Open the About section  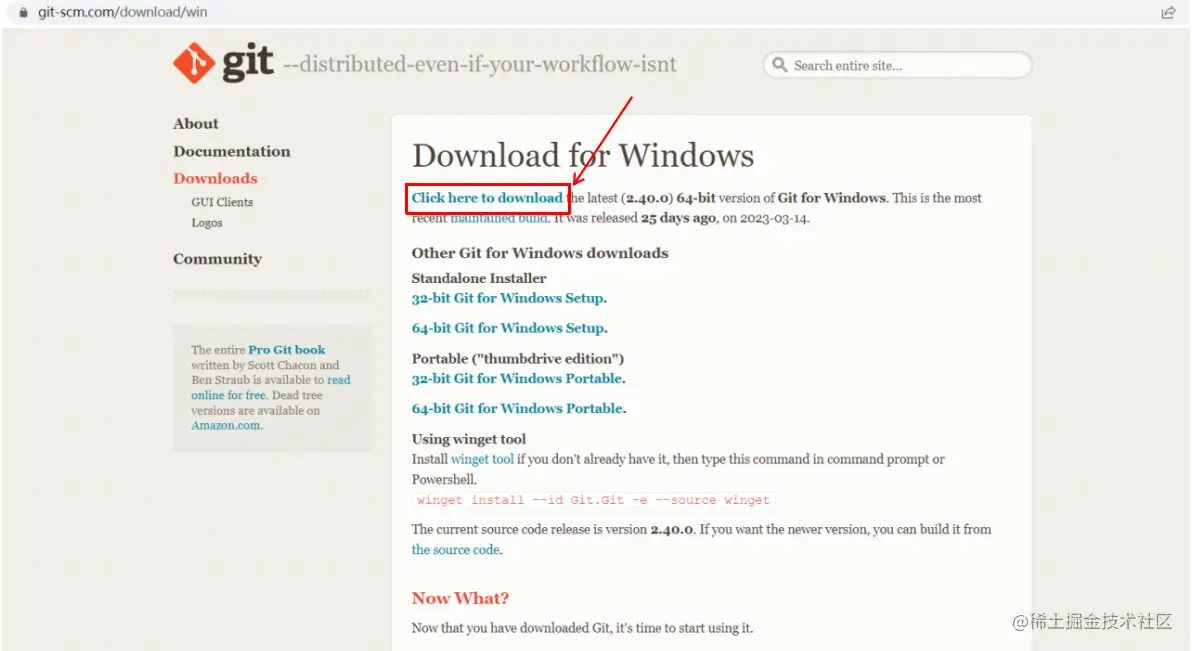(x=195, y=123)
